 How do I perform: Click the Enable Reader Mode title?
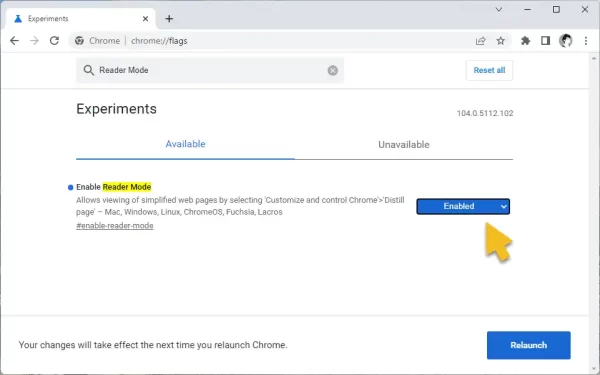click(114, 187)
